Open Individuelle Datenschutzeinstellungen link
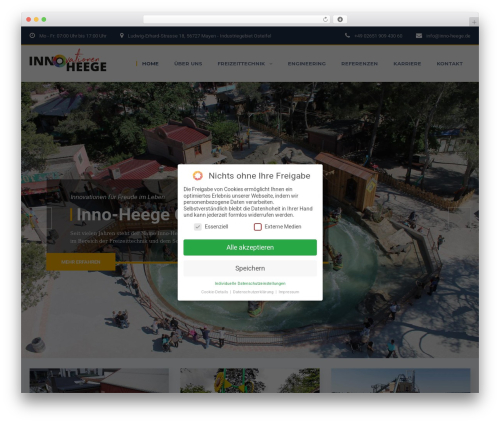500x423 pixels. [x=250, y=283]
